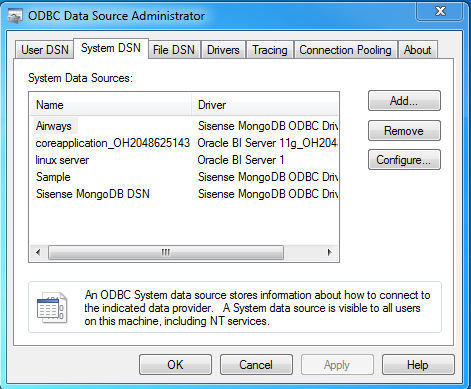Select Sisense MongoDB DSN entry
Viewport: 471px width, 389px height.
coord(93,194)
